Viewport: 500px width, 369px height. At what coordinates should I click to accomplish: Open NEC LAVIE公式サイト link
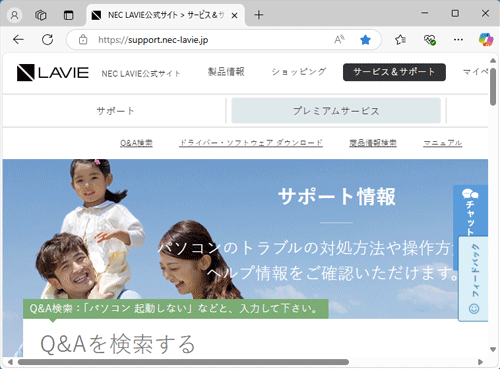click(x=141, y=73)
